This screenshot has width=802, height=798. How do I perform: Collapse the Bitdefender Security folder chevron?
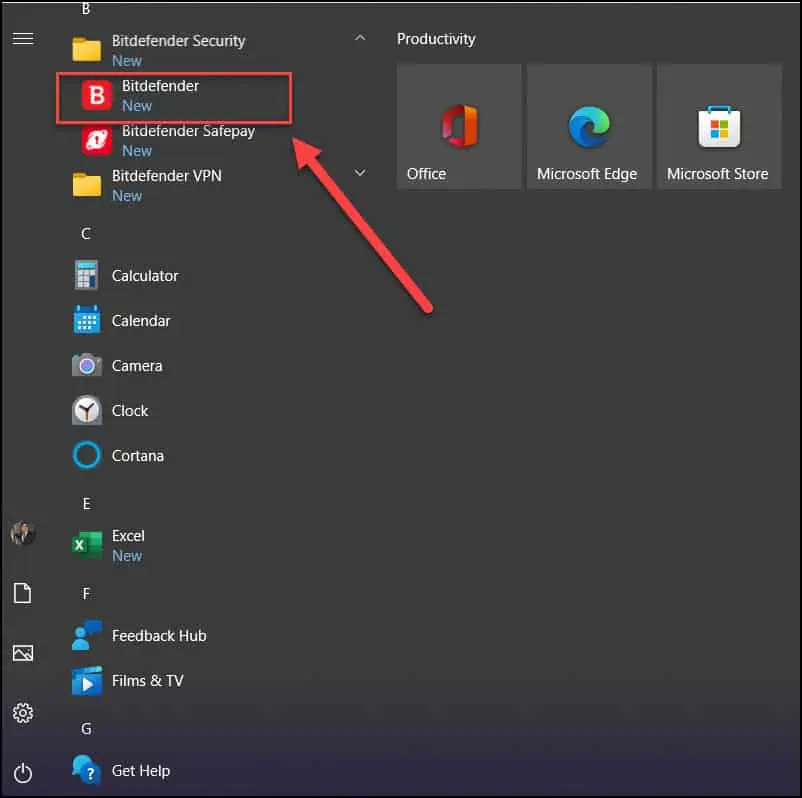tap(360, 38)
